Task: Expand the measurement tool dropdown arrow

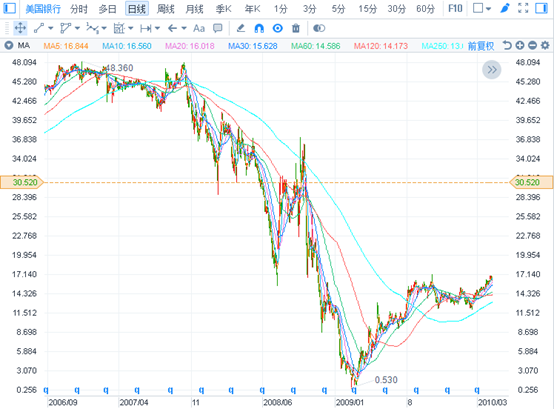Action: point(158,28)
